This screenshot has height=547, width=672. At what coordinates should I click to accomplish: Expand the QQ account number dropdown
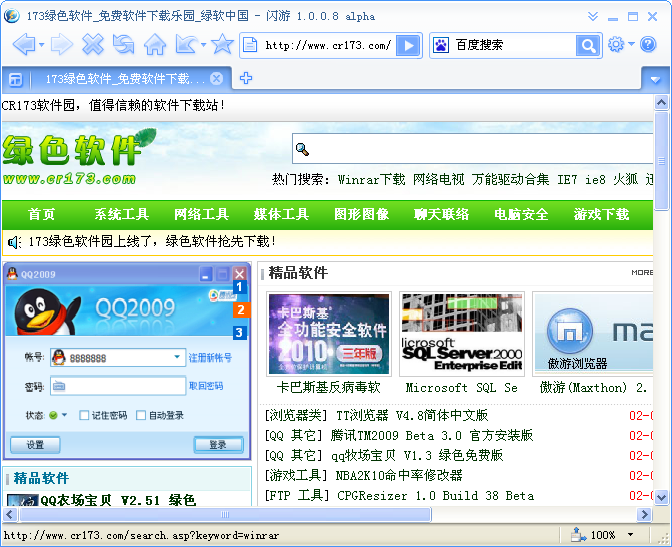[177, 357]
